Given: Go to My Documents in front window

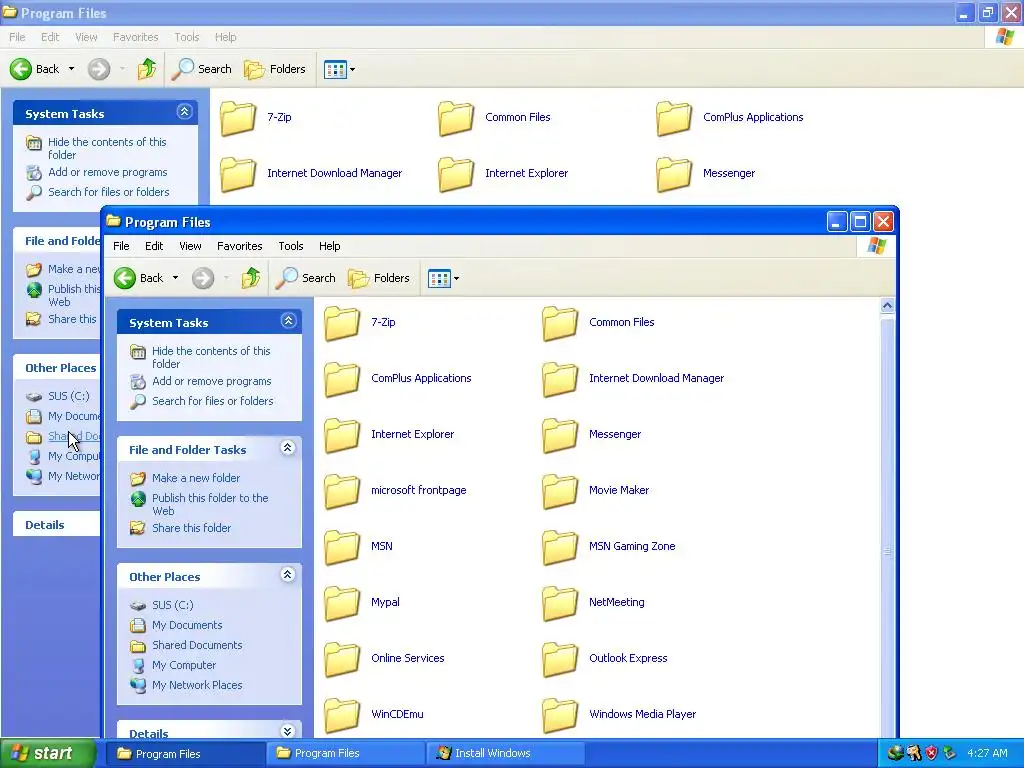Looking at the screenshot, I should coord(187,626).
